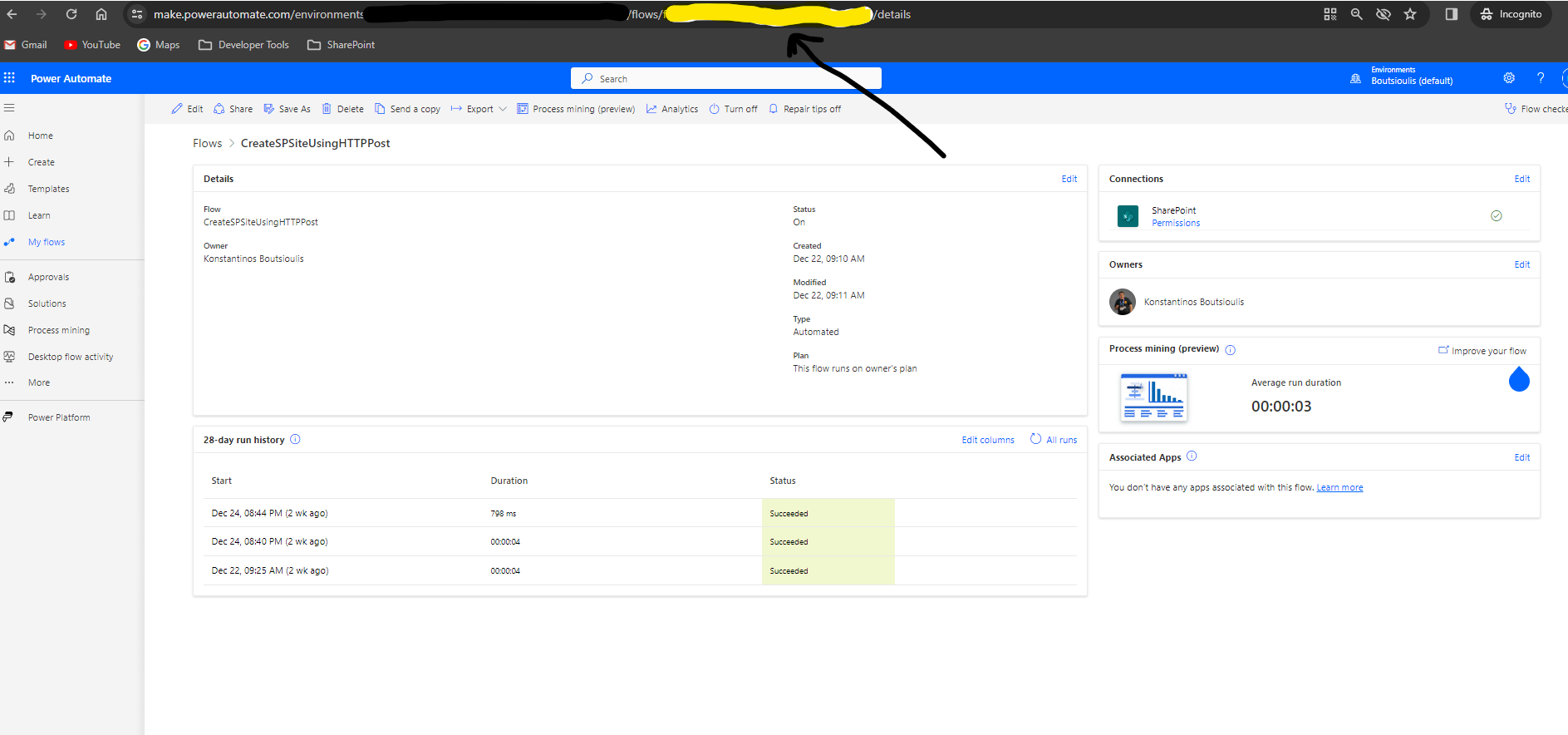Delete the flow from the toolbar

click(342, 109)
